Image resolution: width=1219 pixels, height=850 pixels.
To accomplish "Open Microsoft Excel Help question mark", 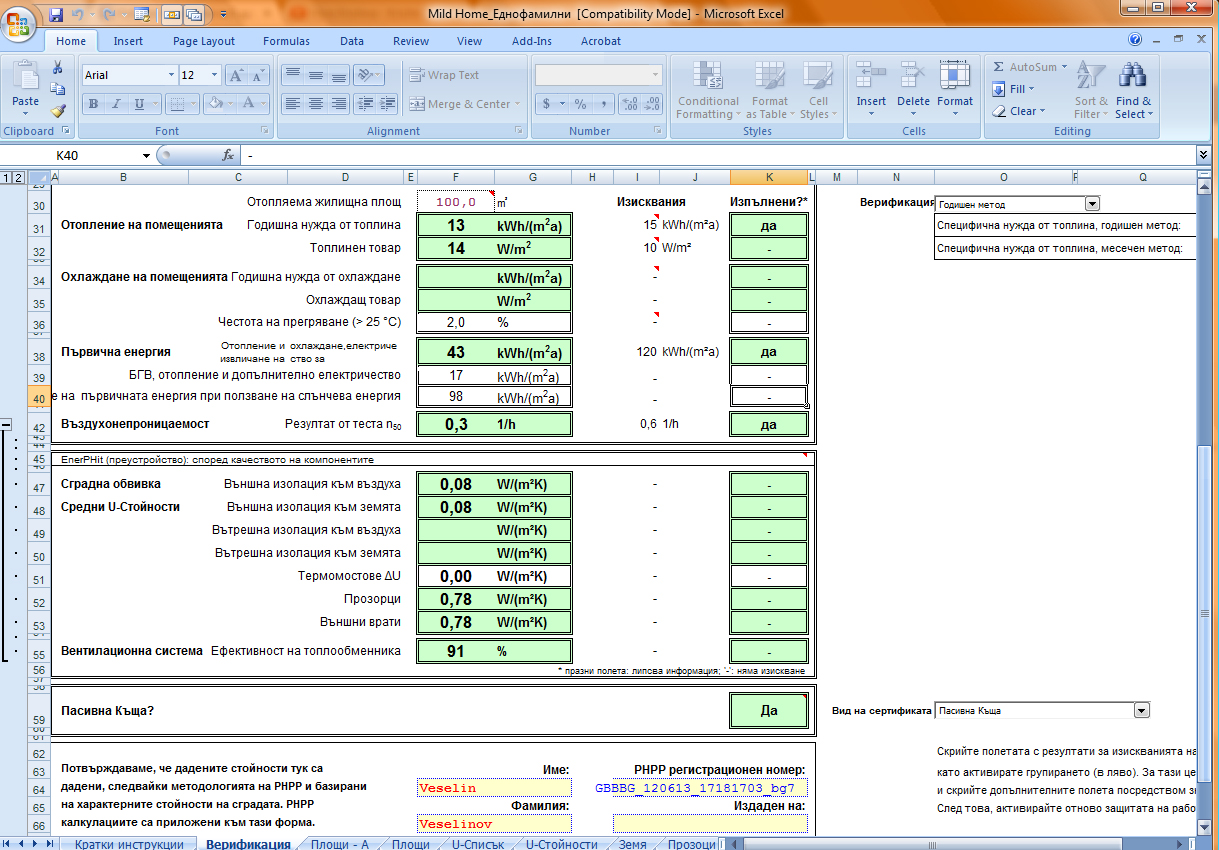I will 1135,41.
